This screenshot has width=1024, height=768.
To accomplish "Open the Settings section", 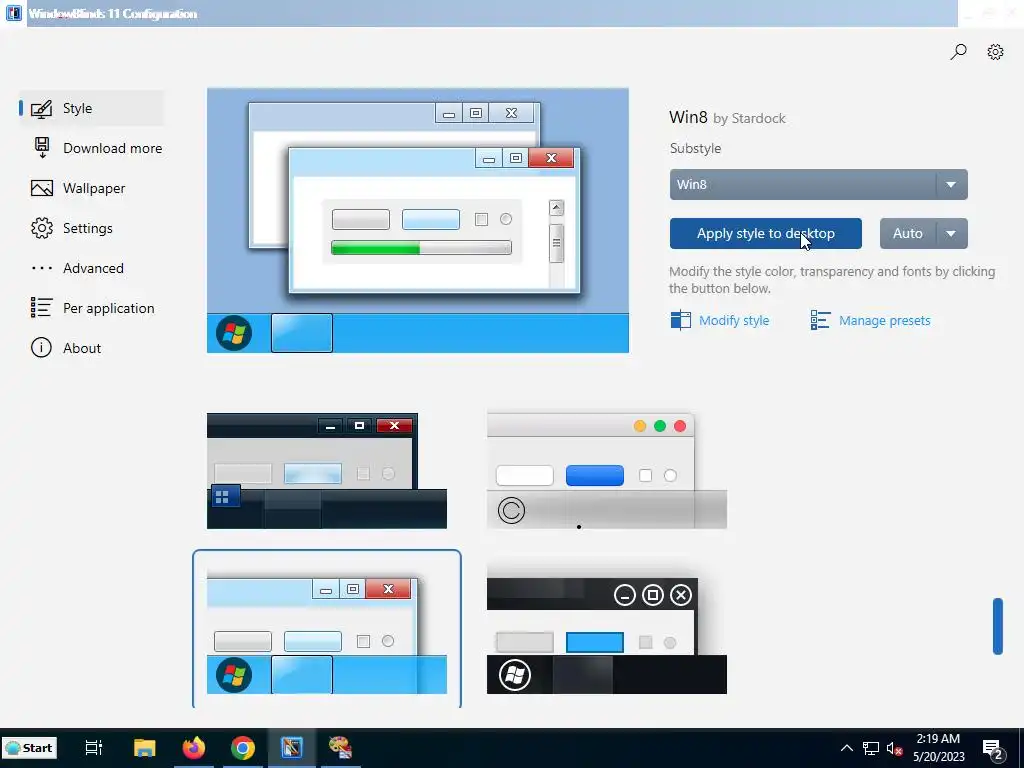I will 88,228.
